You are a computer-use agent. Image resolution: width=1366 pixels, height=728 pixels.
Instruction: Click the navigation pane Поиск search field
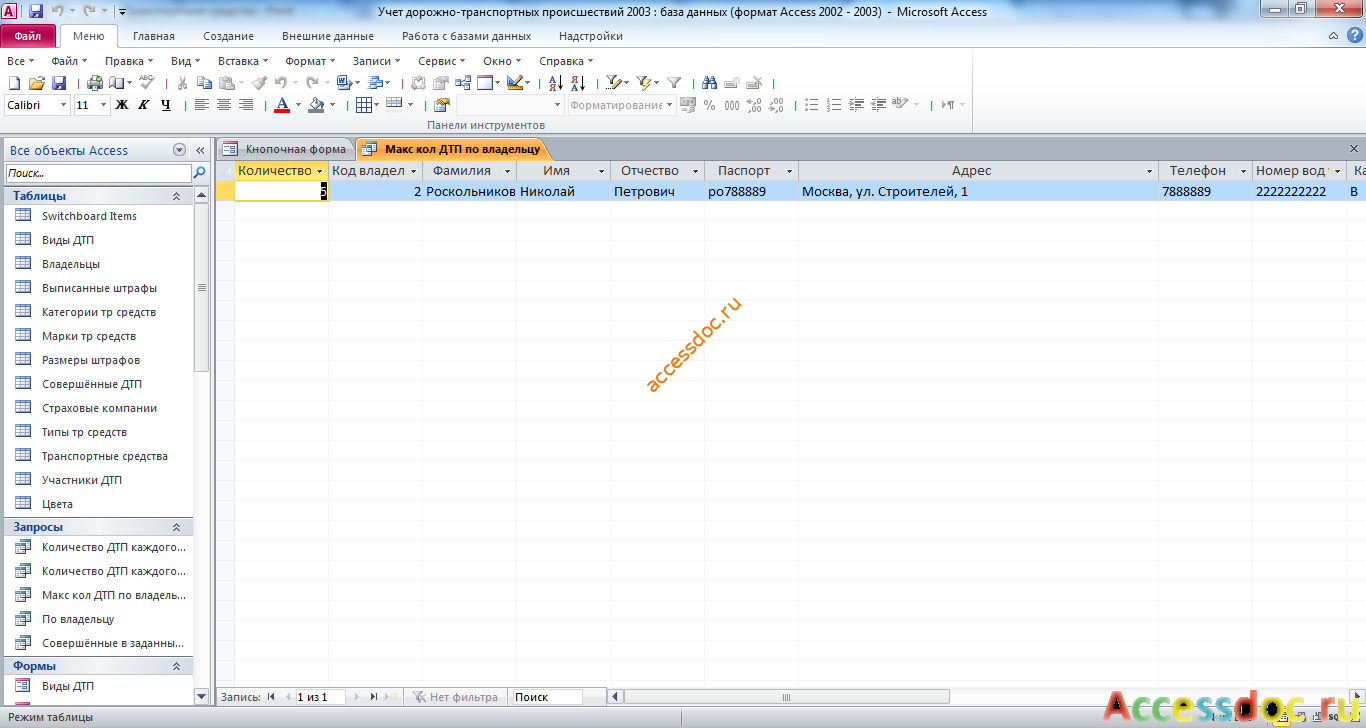pos(98,173)
